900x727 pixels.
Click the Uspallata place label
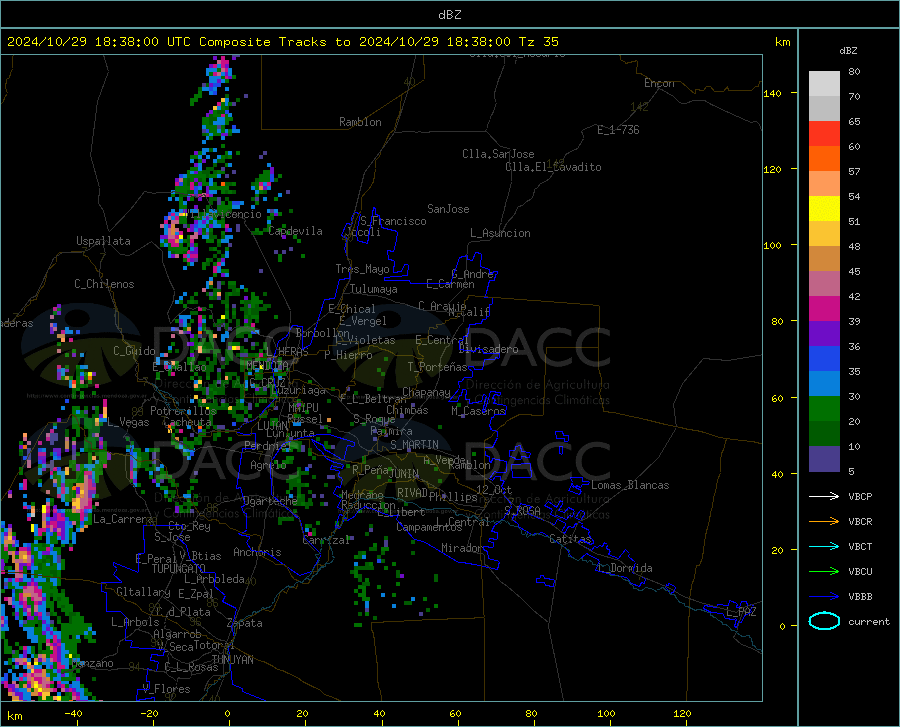[103, 241]
